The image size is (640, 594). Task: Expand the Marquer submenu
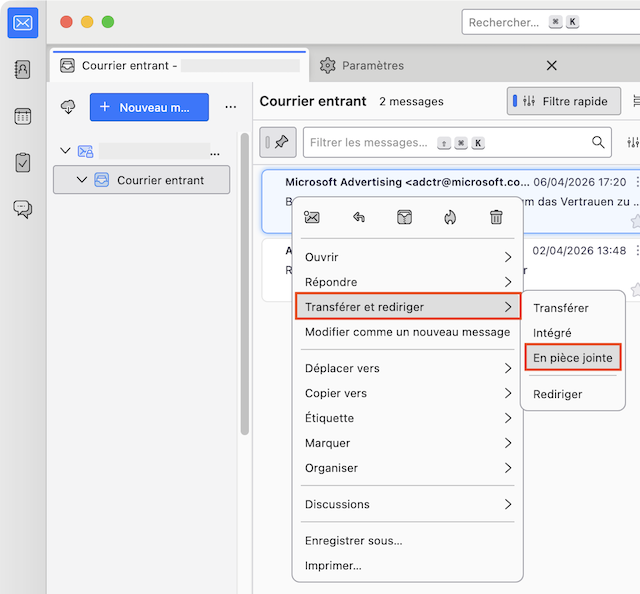point(408,443)
